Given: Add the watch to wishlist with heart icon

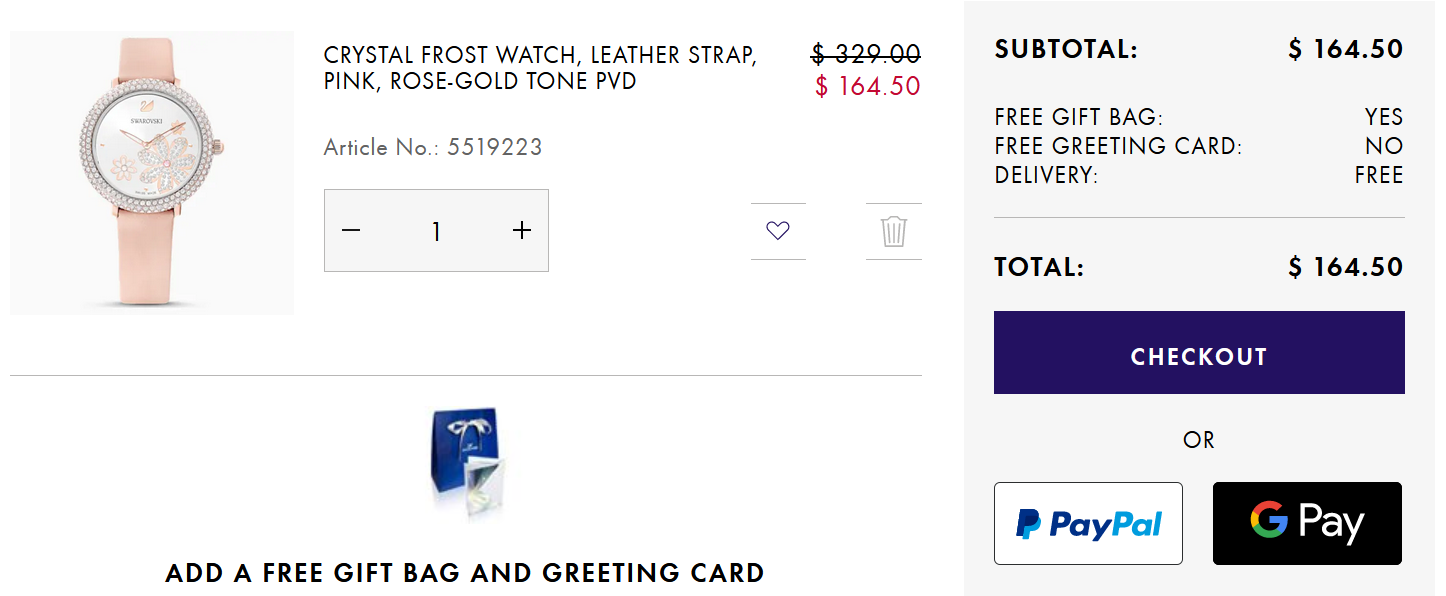Looking at the screenshot, I should click(x=778, y=231).
